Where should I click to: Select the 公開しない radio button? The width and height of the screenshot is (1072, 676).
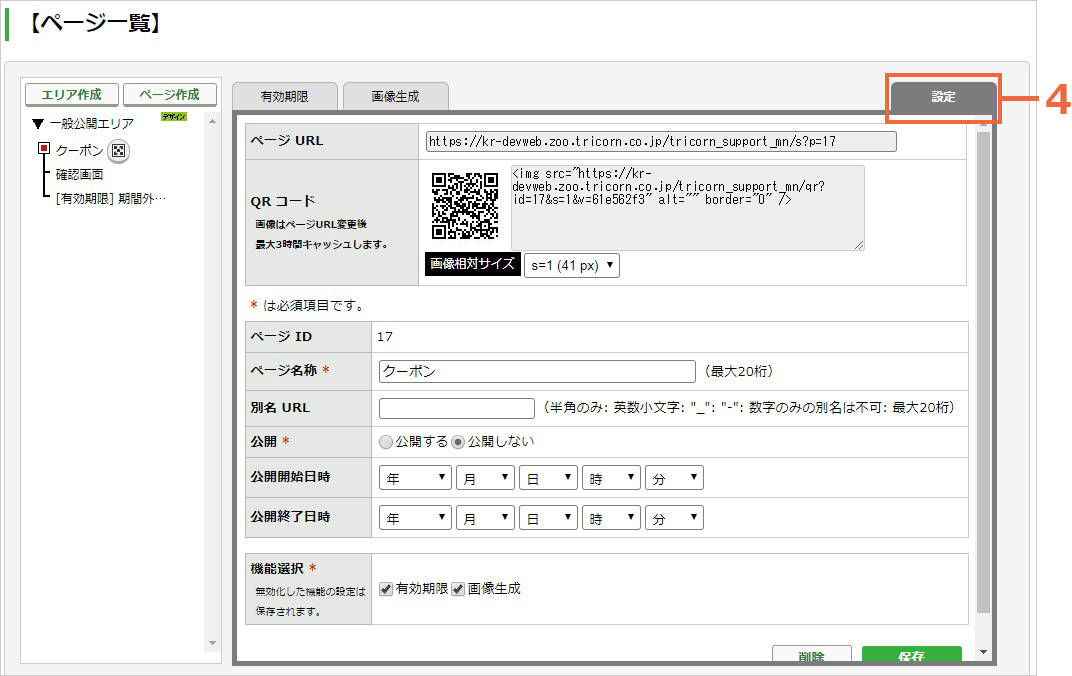[x=458, y=442]
